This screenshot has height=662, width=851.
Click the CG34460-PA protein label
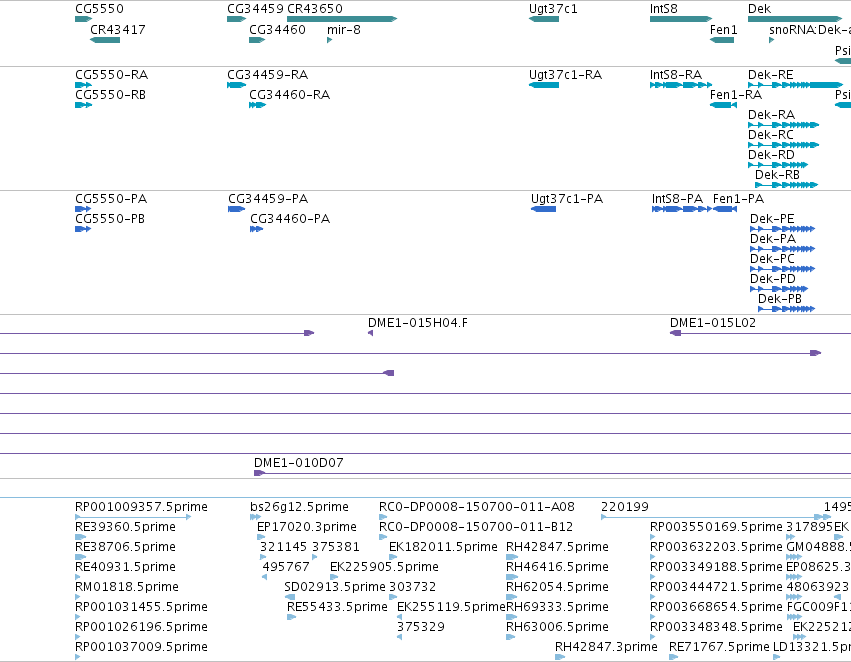click(x=290, y=219)
